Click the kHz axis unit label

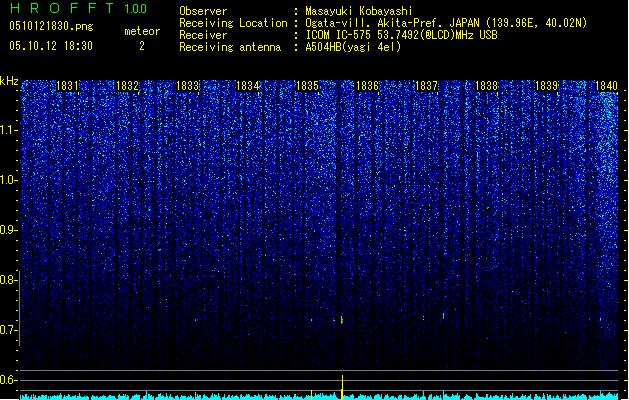(x=9, y=81)
